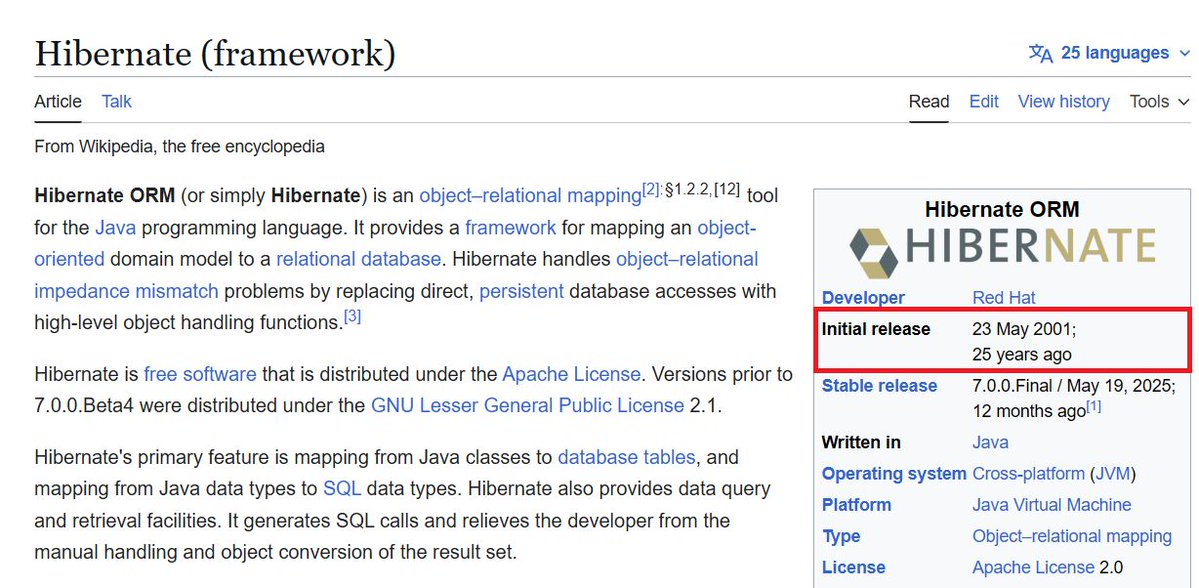1199x588 pixels.
Task: Open citation [2] reference
Action: 650,189
